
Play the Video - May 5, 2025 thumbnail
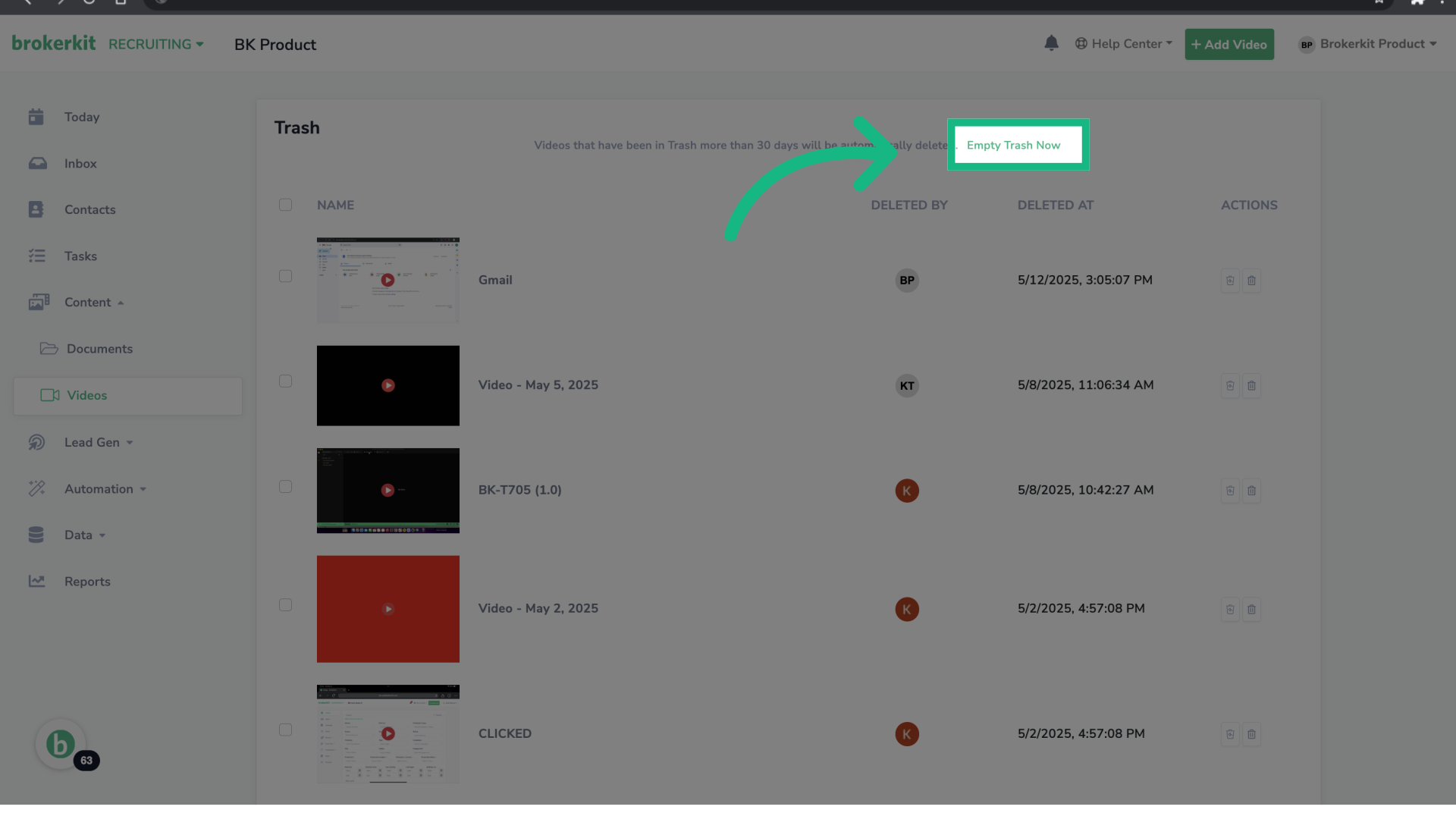click(x=388, y=385)
